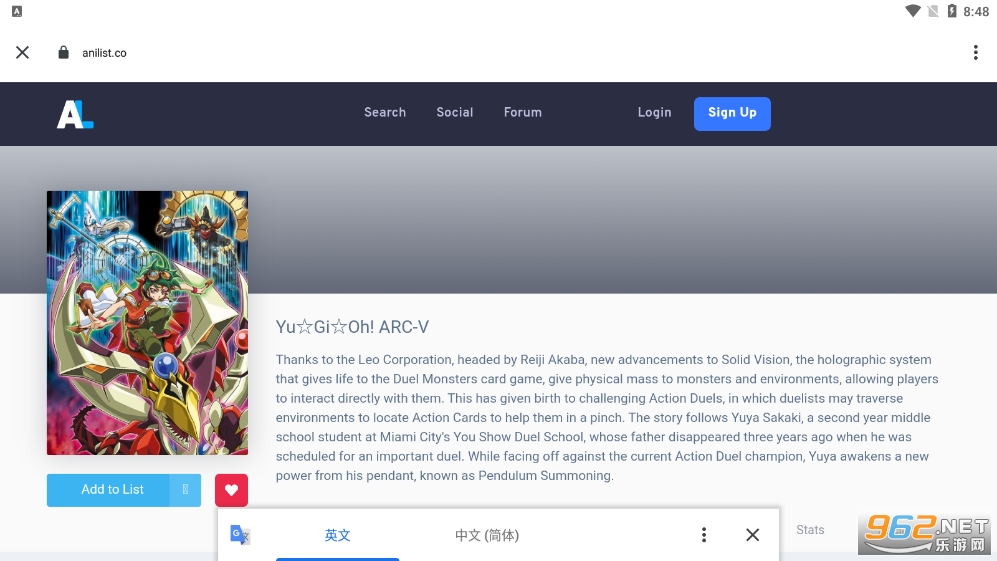Close the translate bar

752,535
